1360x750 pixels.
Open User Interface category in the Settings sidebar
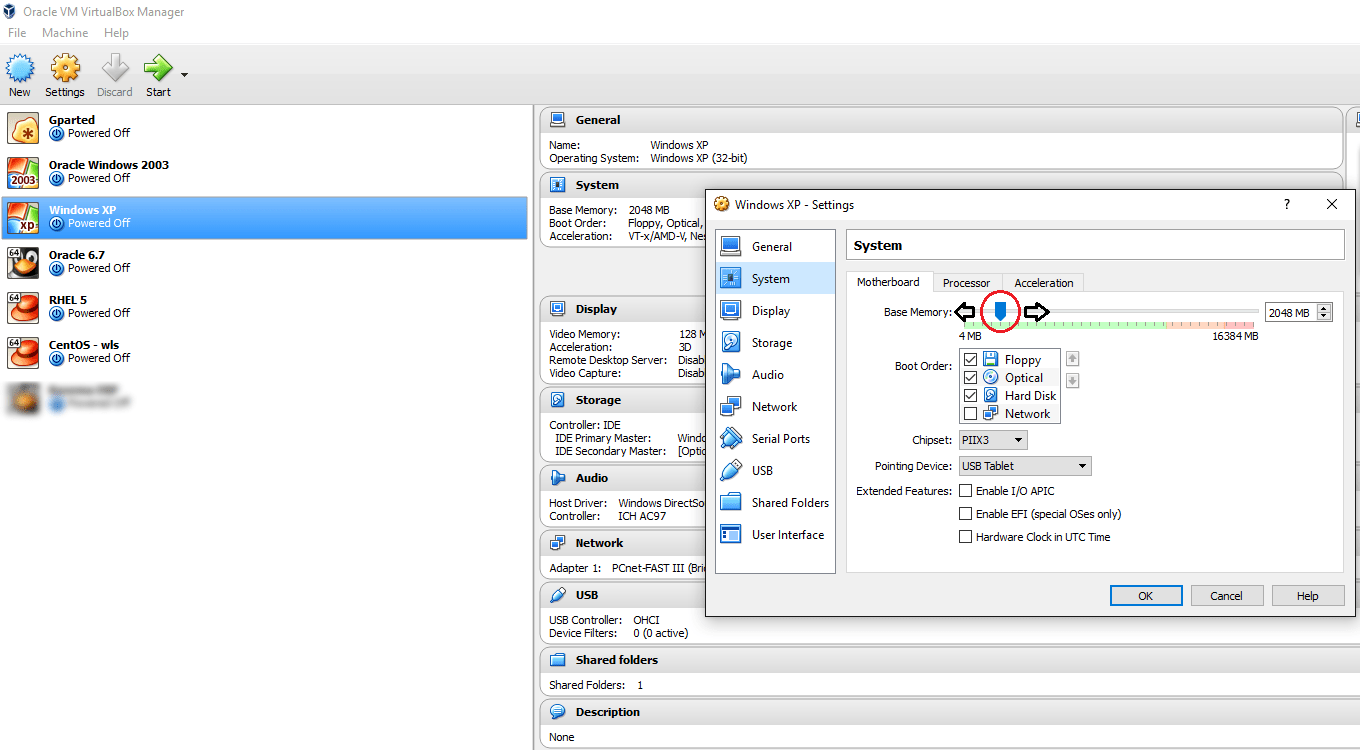click(x=776, y=534)
